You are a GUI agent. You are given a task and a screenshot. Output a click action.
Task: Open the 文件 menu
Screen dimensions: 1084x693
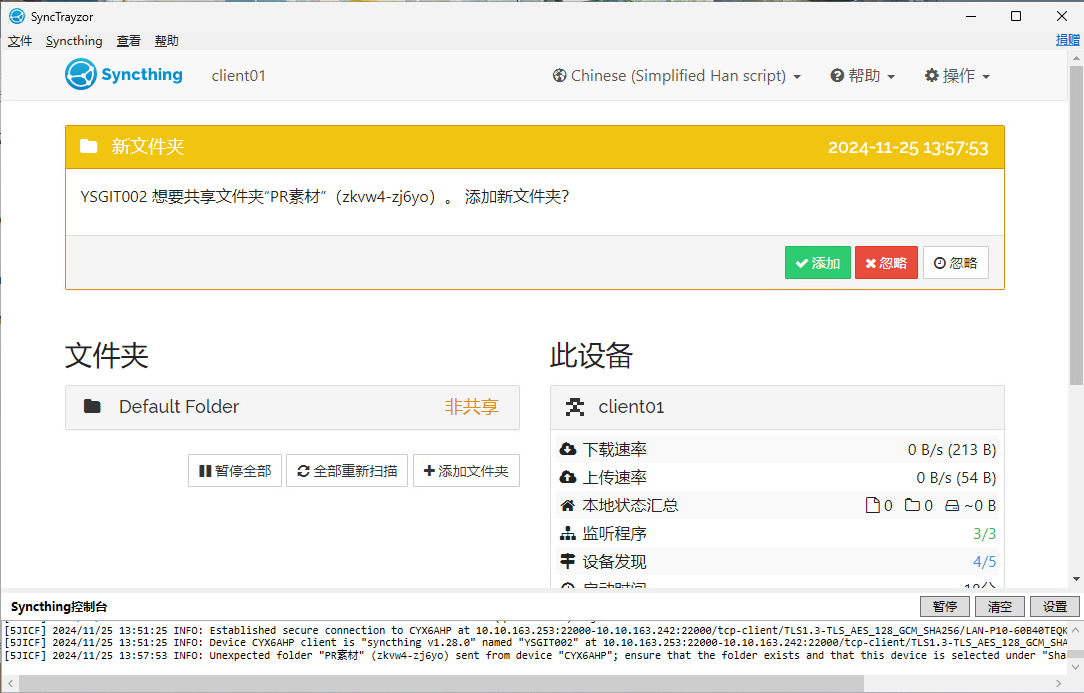tap(20, 41)
